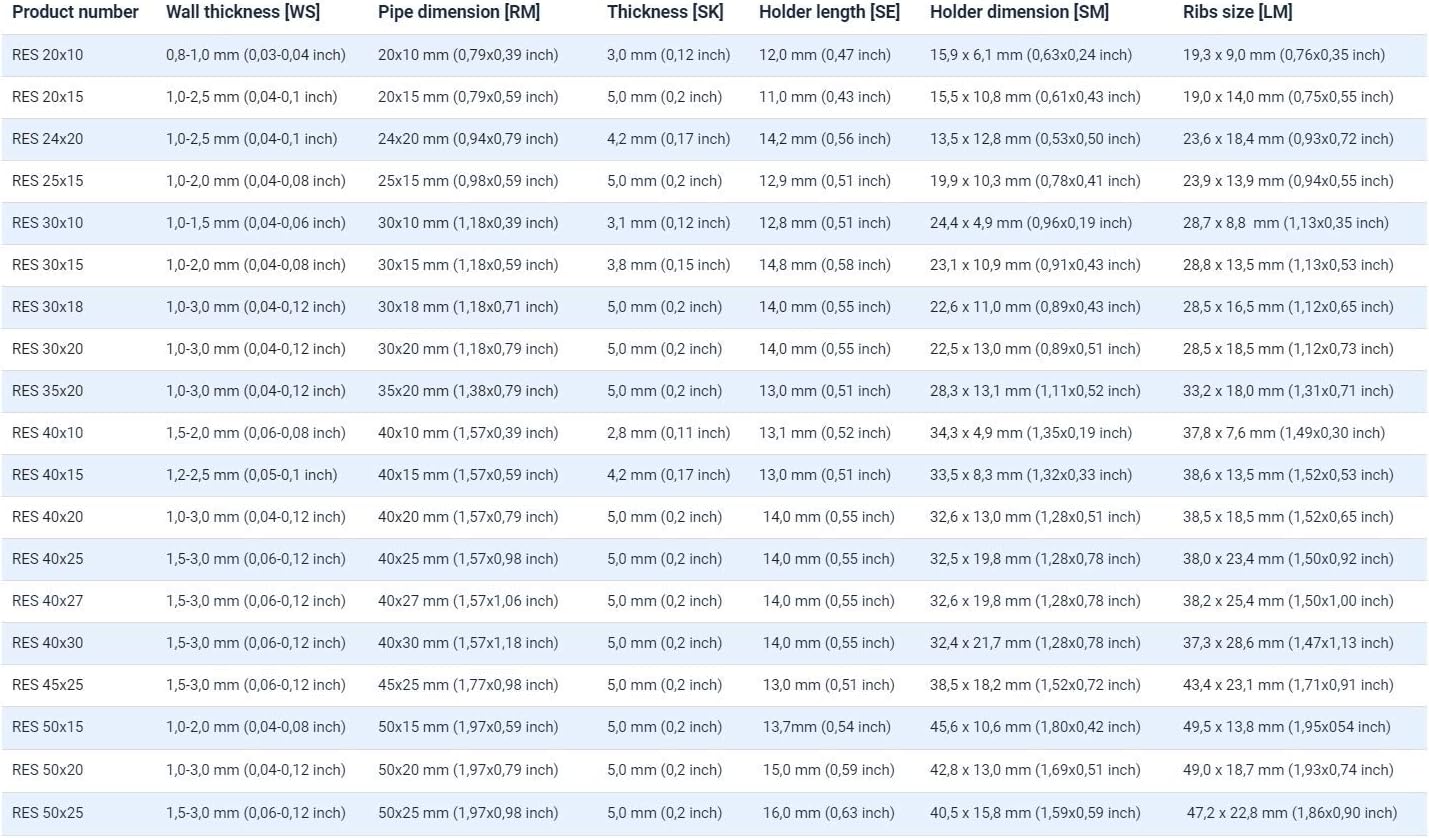Click the Product number column header
Image resolution: width=1429 pixels, height=838 pixels.
click(x=75, y=13)
